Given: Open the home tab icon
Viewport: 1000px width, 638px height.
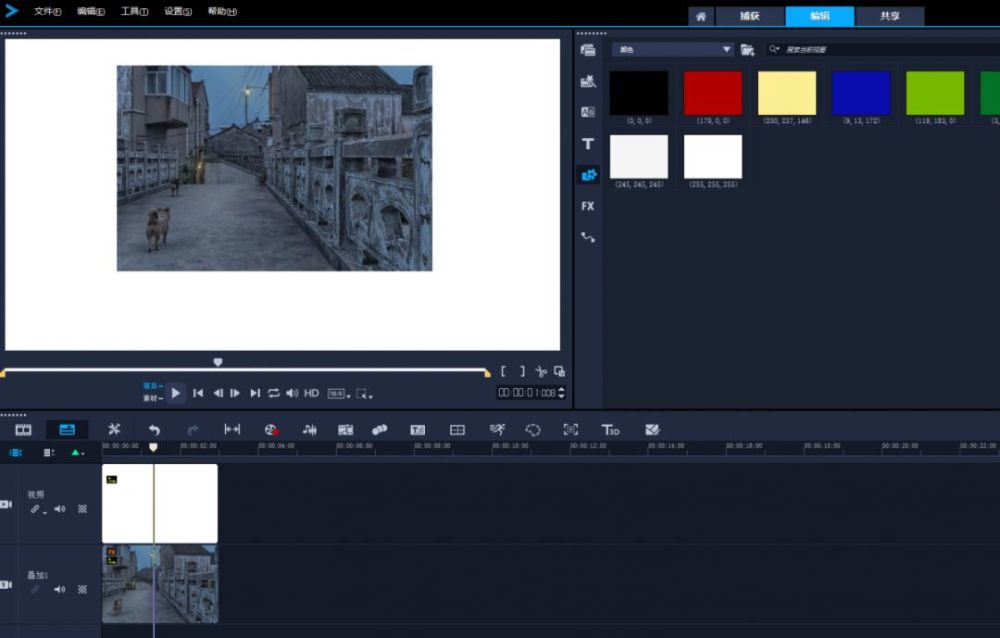Looking at the screenshot, I should click(702, 16).
